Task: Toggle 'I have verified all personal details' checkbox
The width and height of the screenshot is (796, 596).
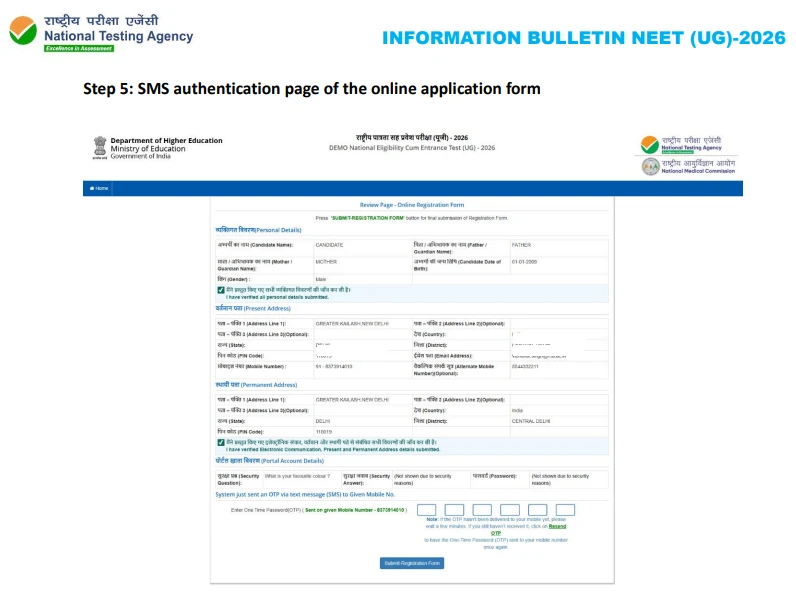Action: (x=221, y=290)
